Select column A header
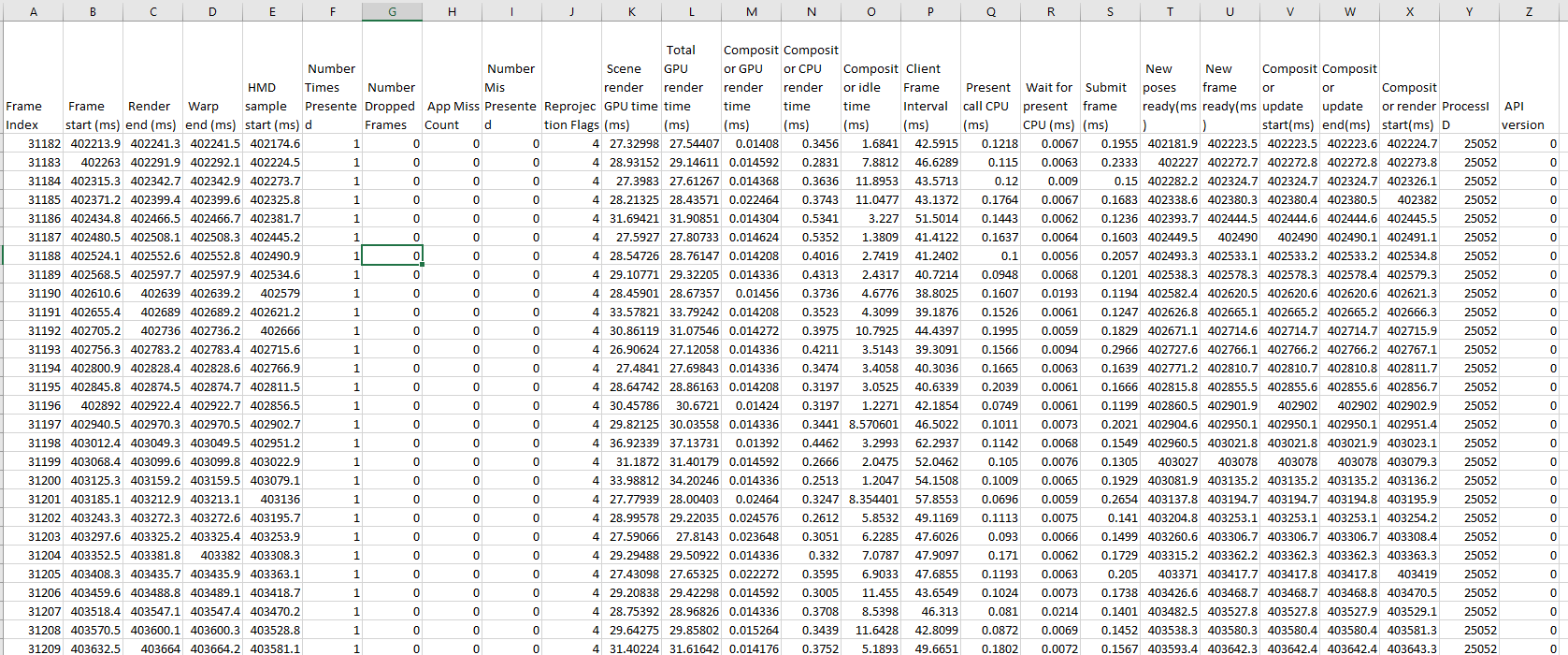The height and width of the screenshot is (655, 1568). click(33, 11)
